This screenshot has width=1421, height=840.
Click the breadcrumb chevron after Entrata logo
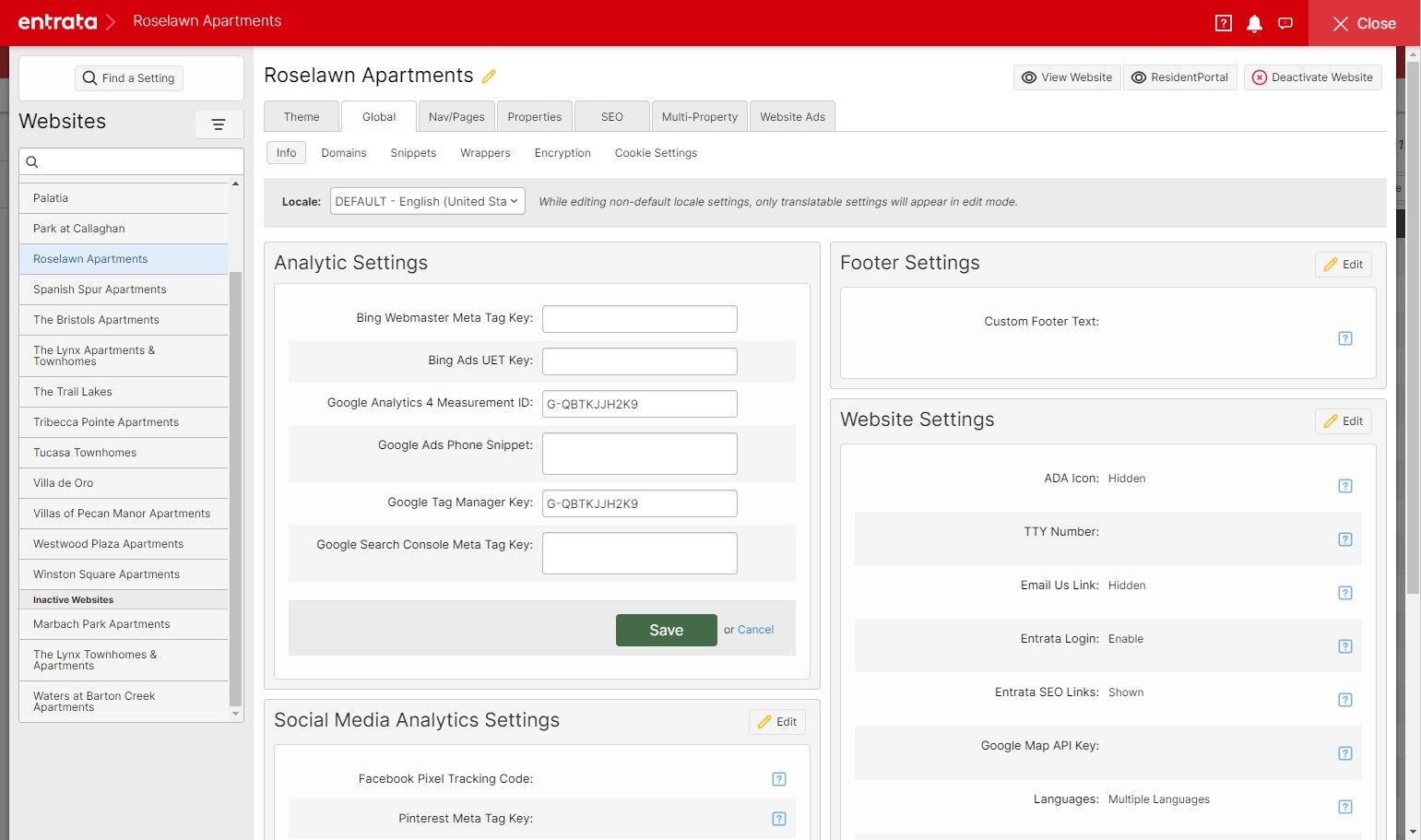tap(111, 22)
